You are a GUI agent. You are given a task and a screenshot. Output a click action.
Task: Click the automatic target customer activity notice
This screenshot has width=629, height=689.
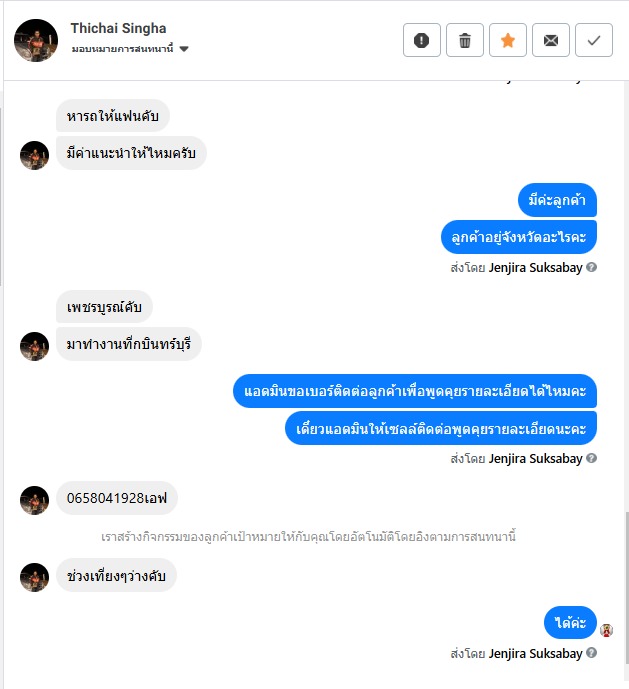click(308, 537)
